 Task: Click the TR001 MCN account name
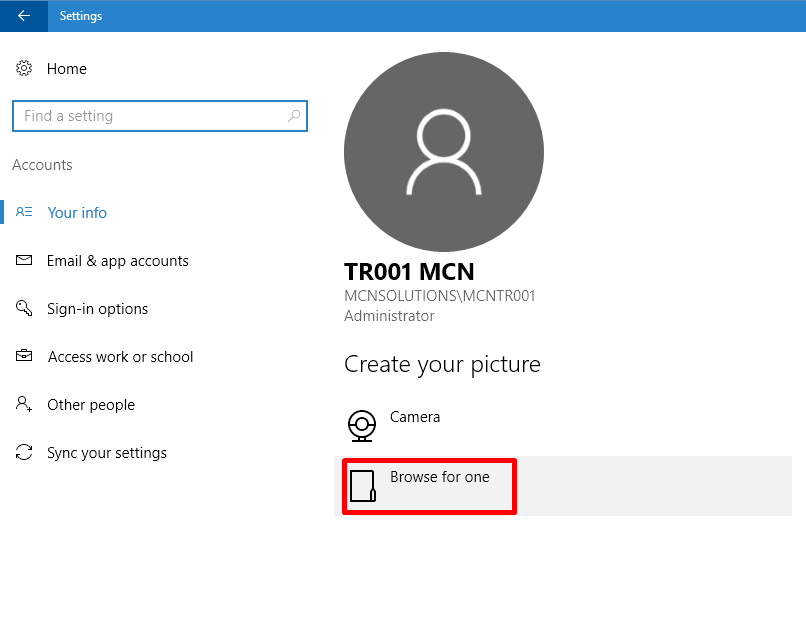point(409,272)
